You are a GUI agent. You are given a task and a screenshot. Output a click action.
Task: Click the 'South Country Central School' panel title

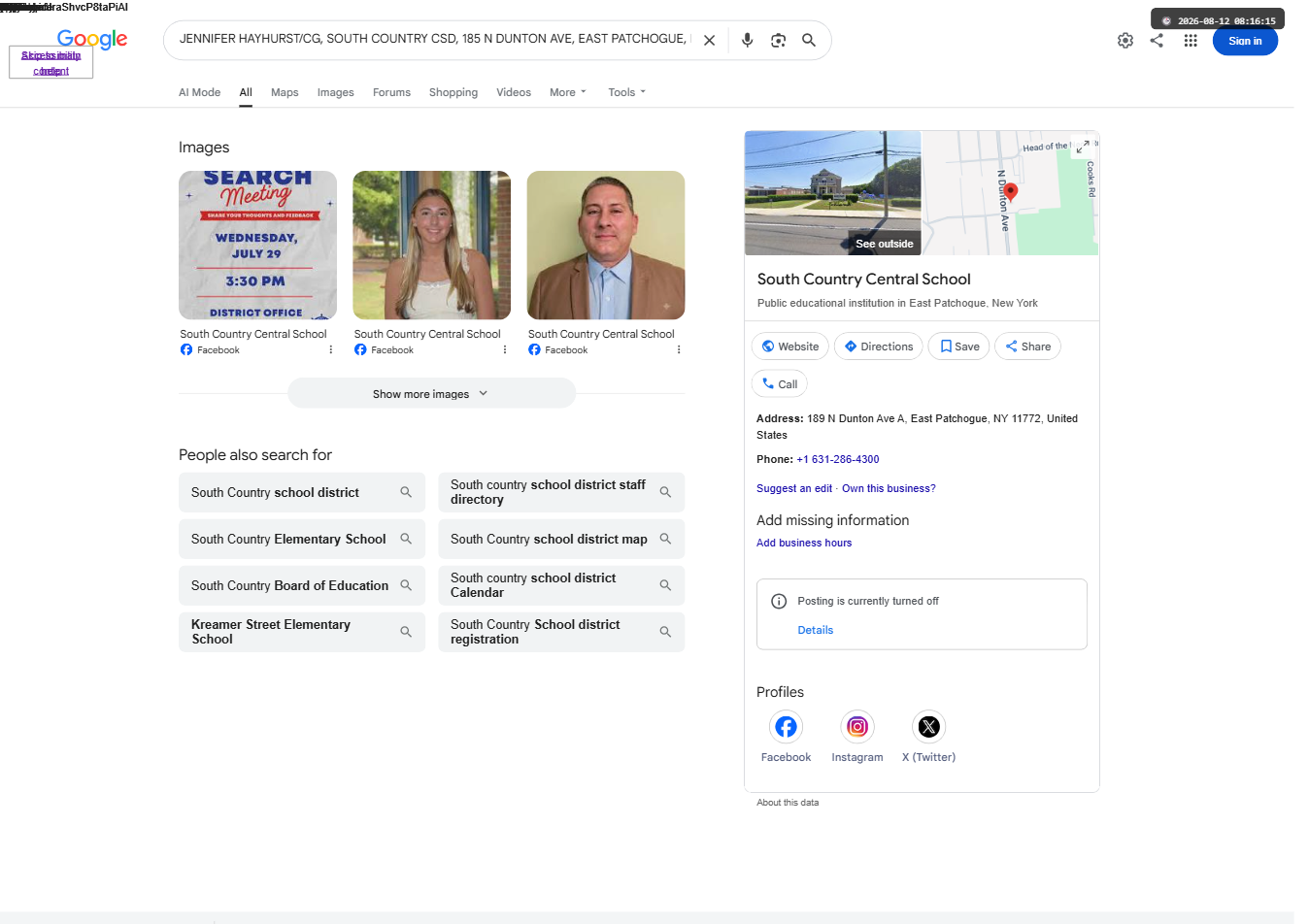coord(864,280)
